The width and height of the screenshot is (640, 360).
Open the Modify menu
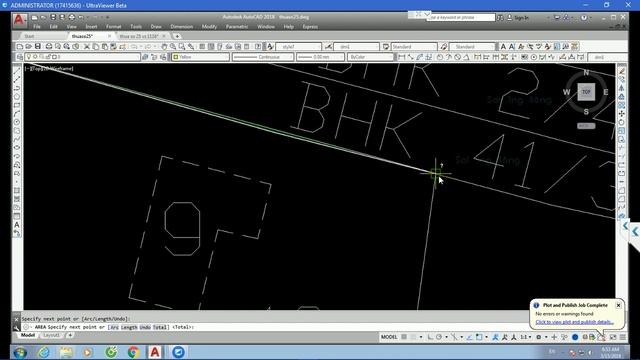click(x=209, y=27)
